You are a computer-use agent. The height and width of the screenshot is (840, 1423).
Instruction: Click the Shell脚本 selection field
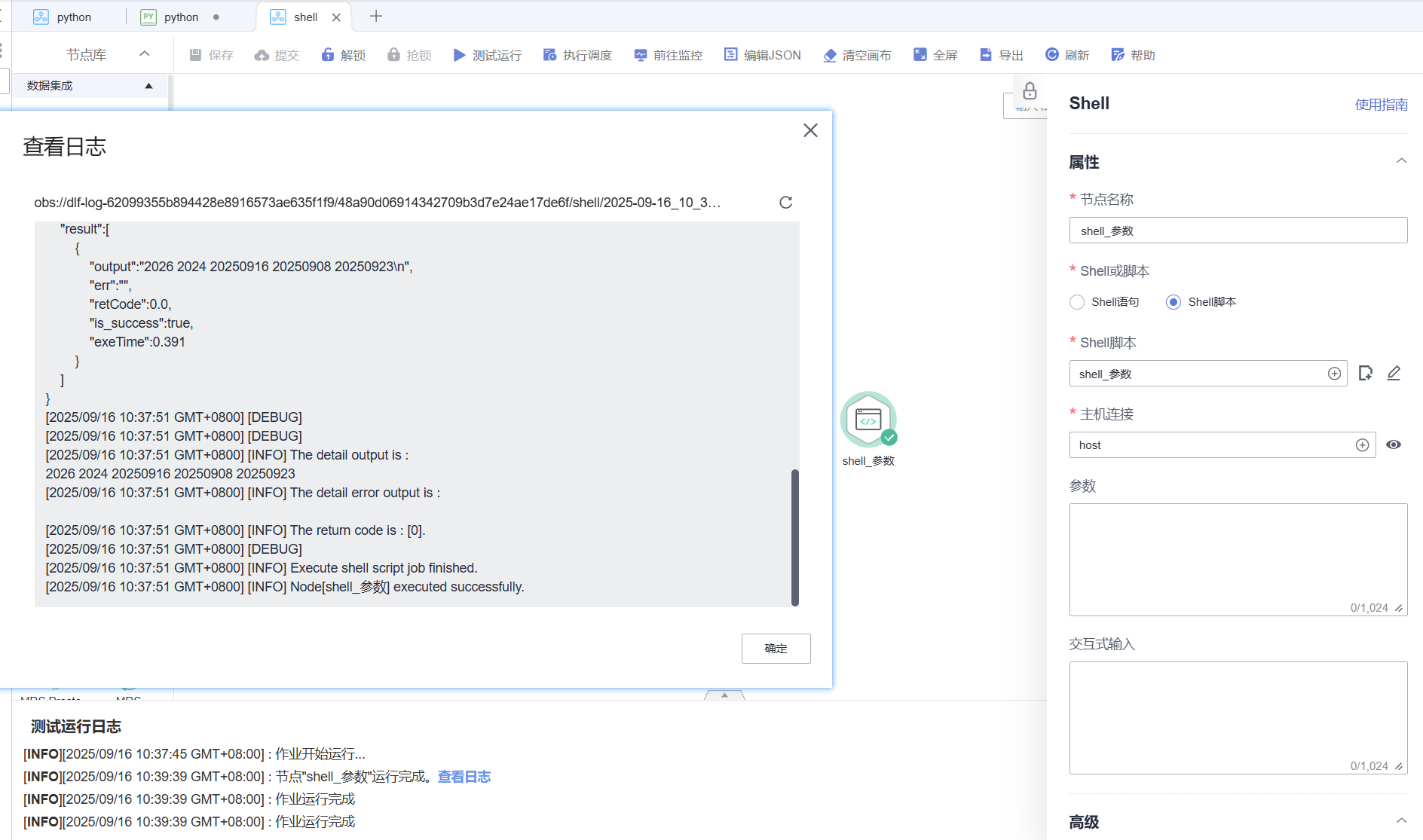(x=1207, y=374)
